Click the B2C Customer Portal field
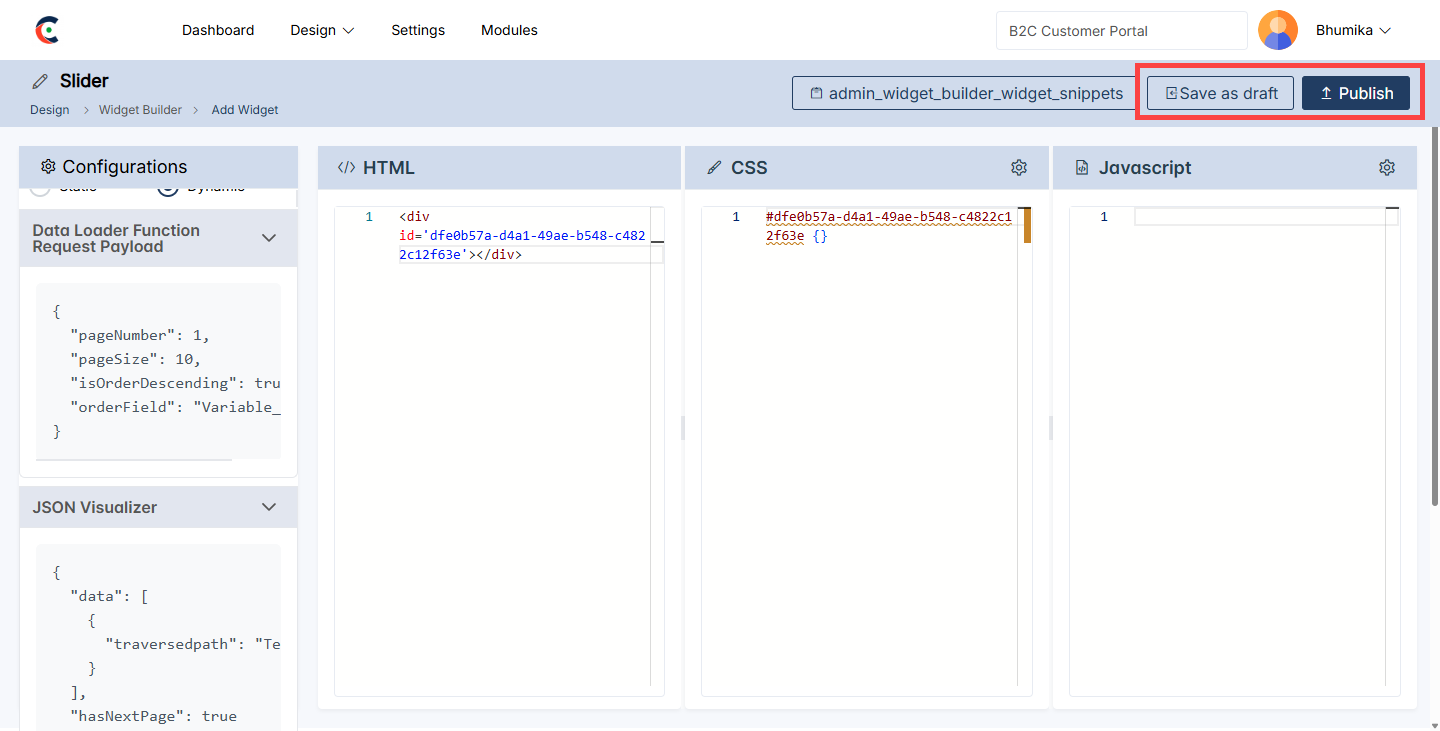Screen dimensions: 1440x731 click(1121, 31)
